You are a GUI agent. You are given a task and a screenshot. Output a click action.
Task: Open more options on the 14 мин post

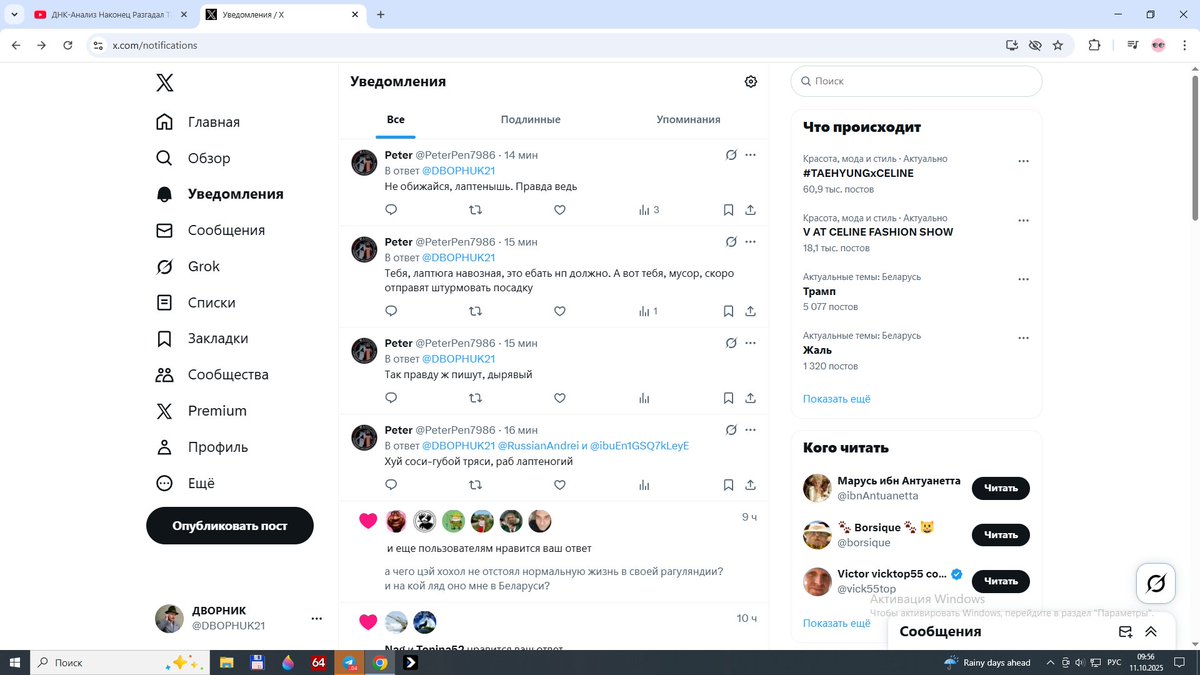[x=750, y=155]
